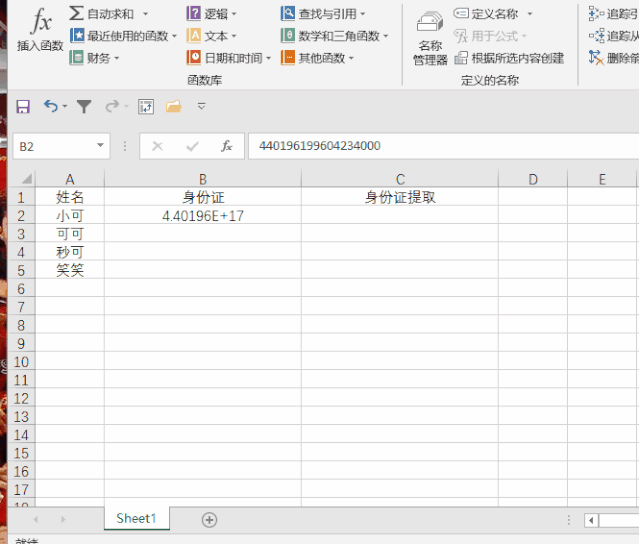Image resolution: width=639 pixels, height=544 pixels.
Task: Open the Date & Time (日期和时间) functions menu
Action: tap(229, 58)
